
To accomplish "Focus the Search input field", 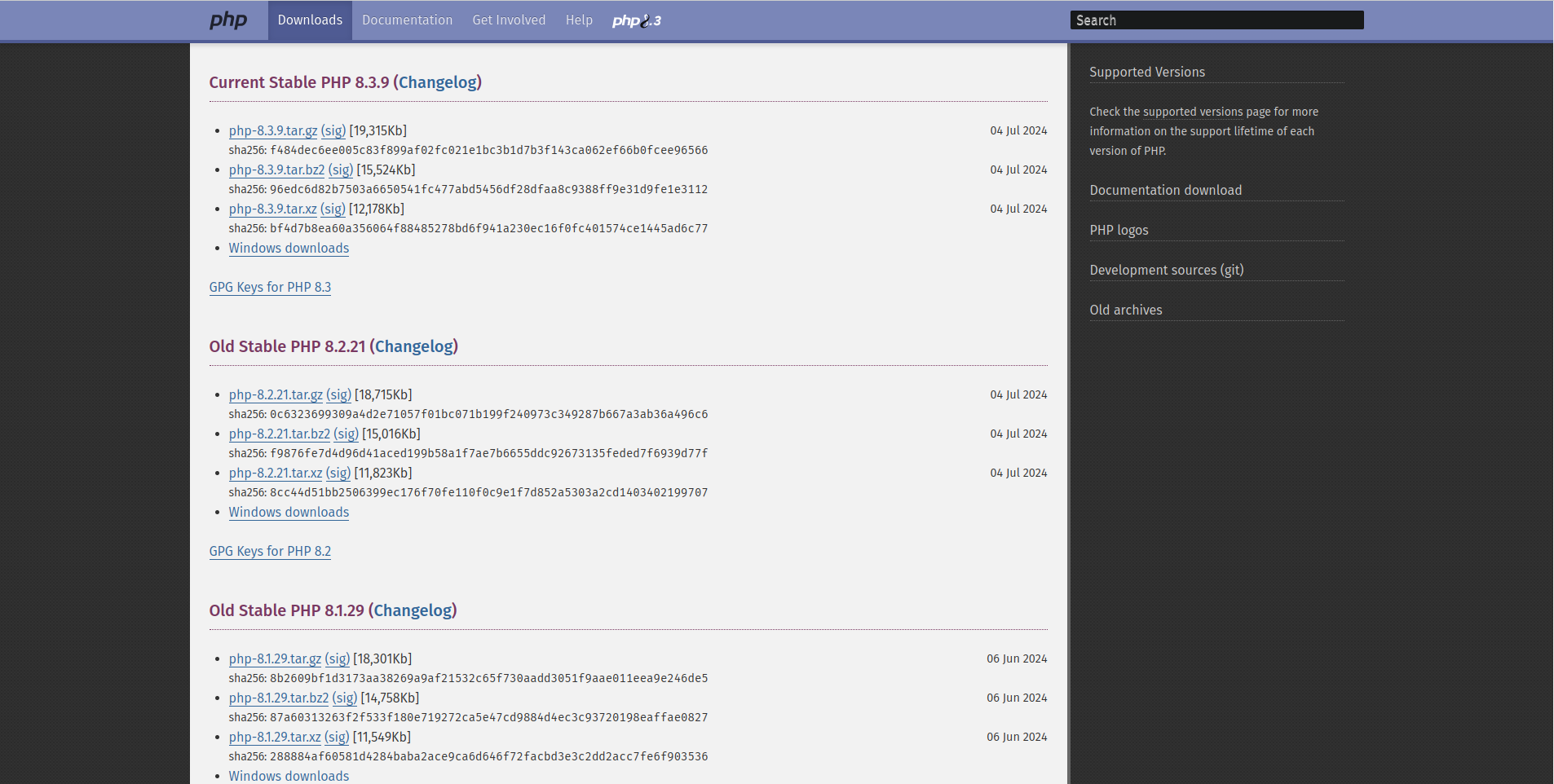I will pos(1216,20).
